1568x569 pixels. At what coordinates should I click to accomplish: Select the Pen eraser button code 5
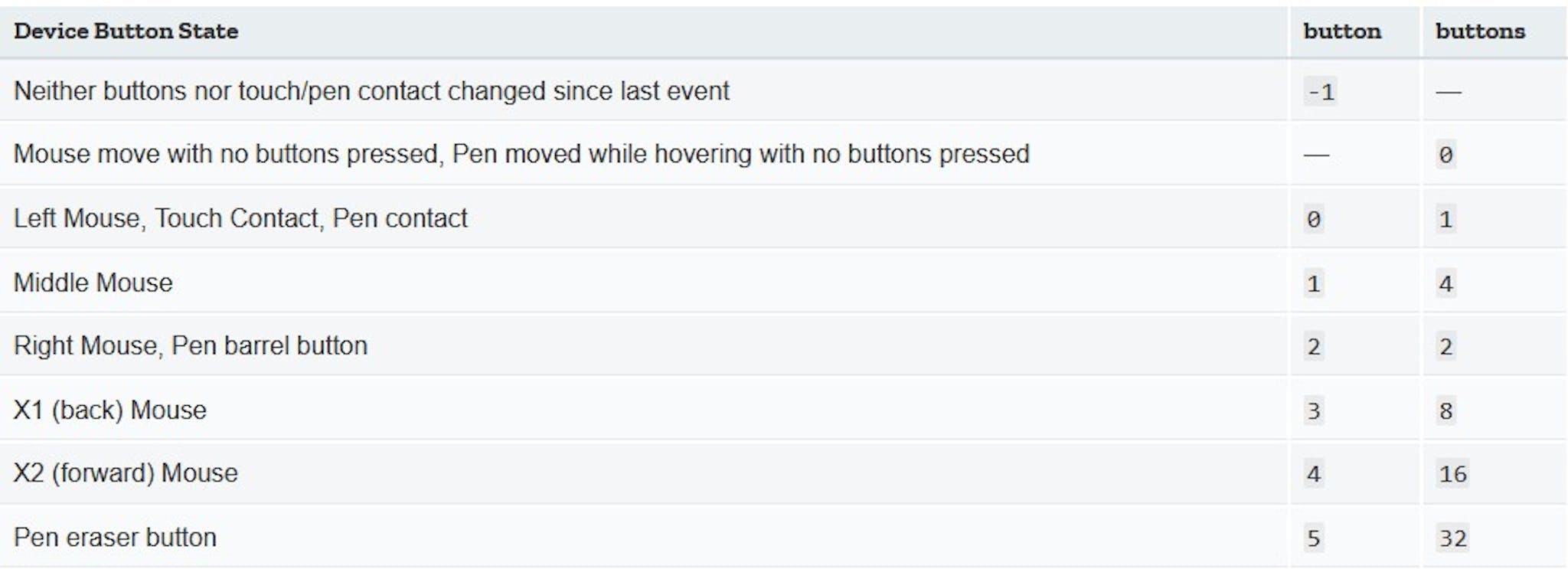point(1314,538)
